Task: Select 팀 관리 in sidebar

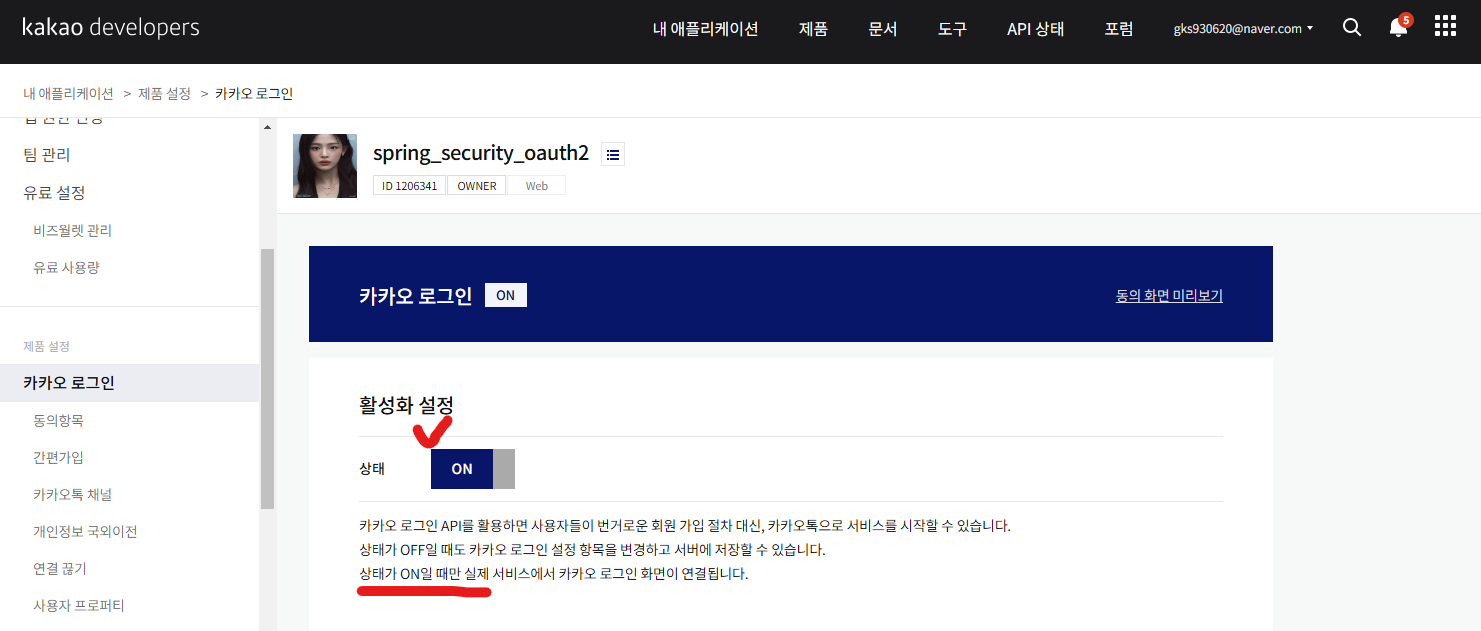Action: click(x=47, y=155)
